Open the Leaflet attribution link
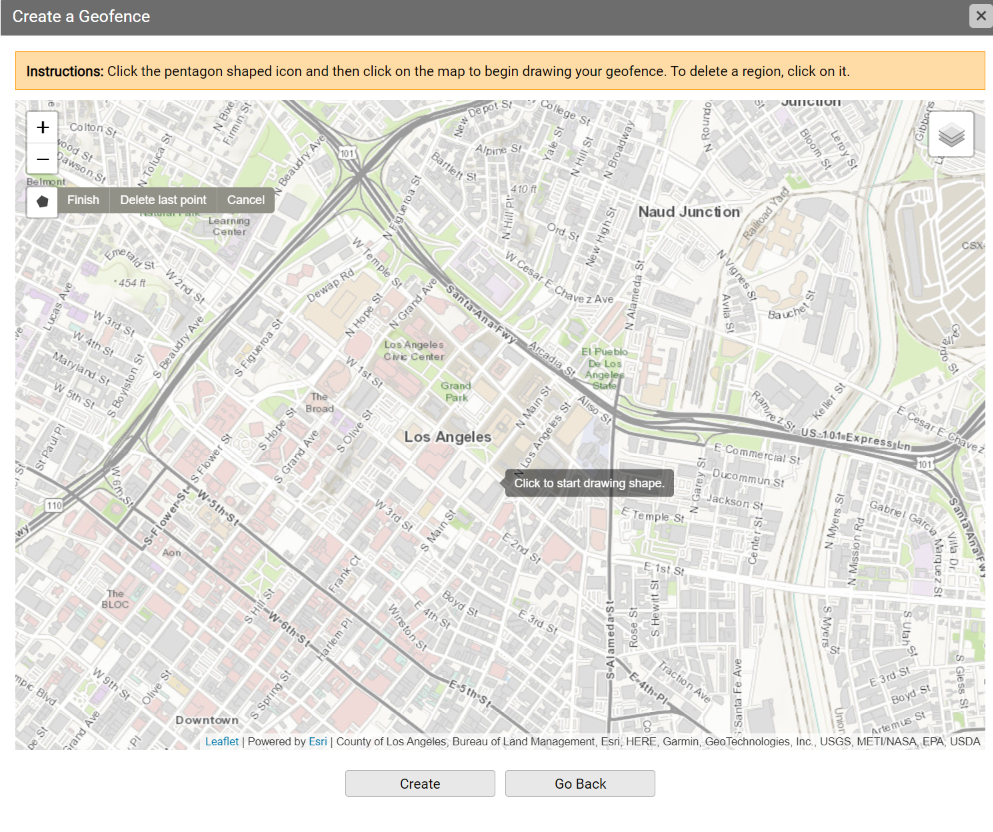This screenshot has height=832, width=993. (222, 741)
